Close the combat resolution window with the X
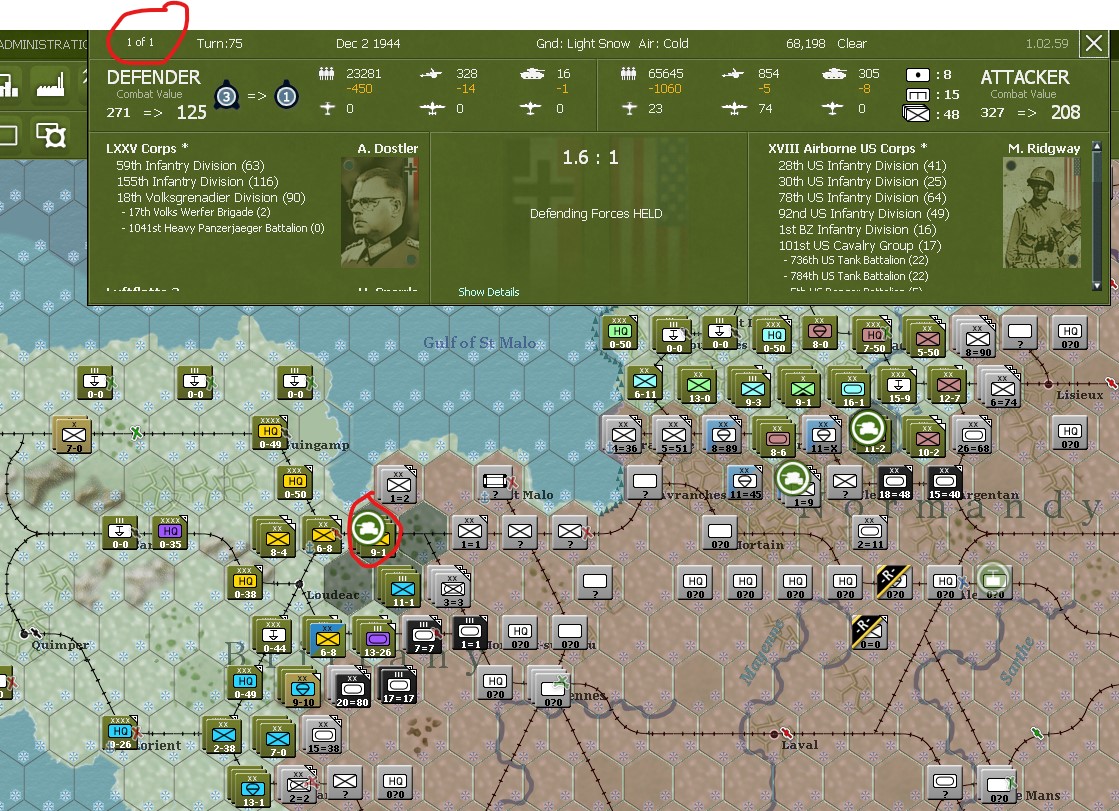 [x=1092, y=43]
